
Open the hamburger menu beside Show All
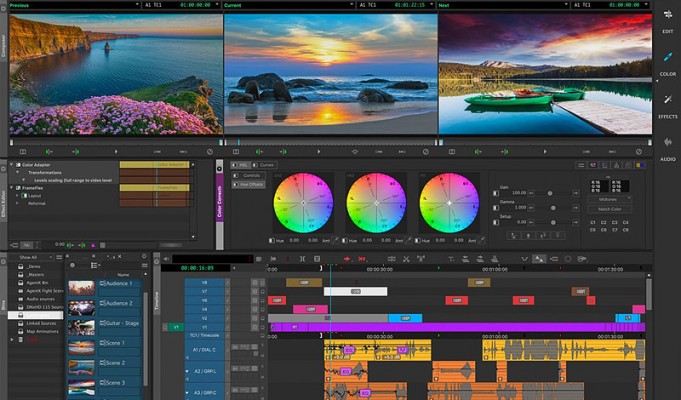coord(59,257)
